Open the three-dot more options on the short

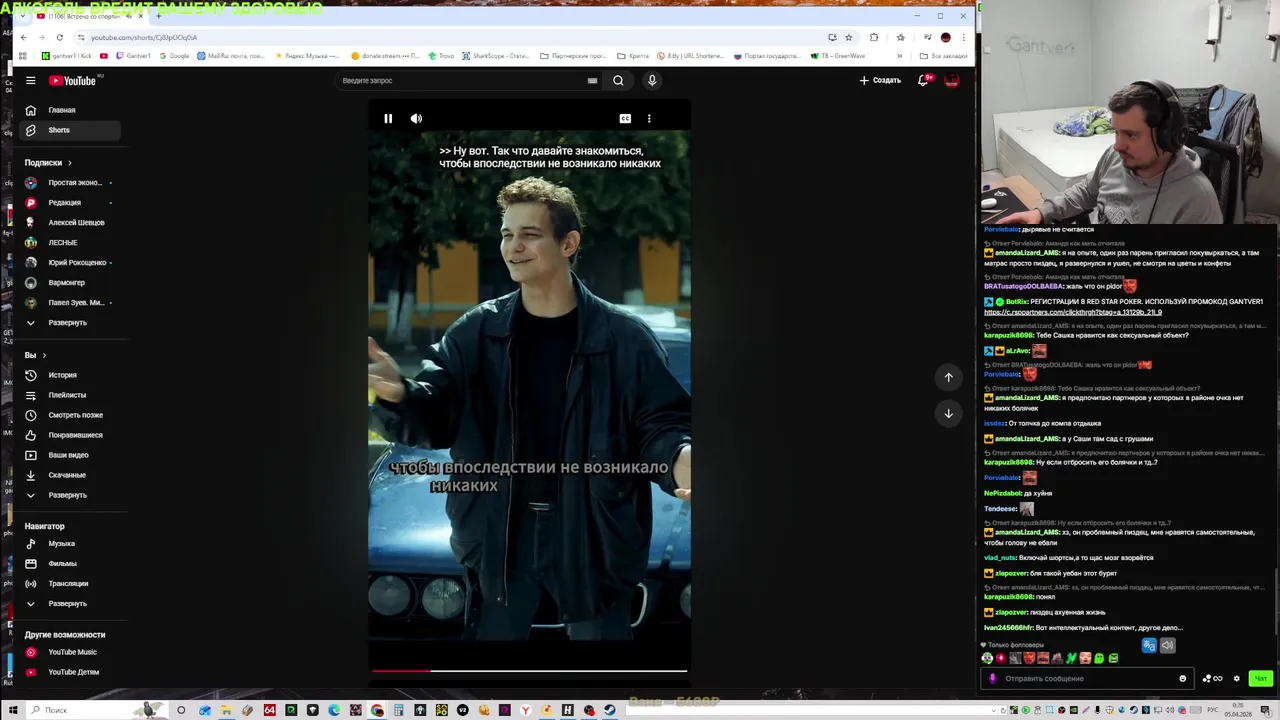pos(649,119)
